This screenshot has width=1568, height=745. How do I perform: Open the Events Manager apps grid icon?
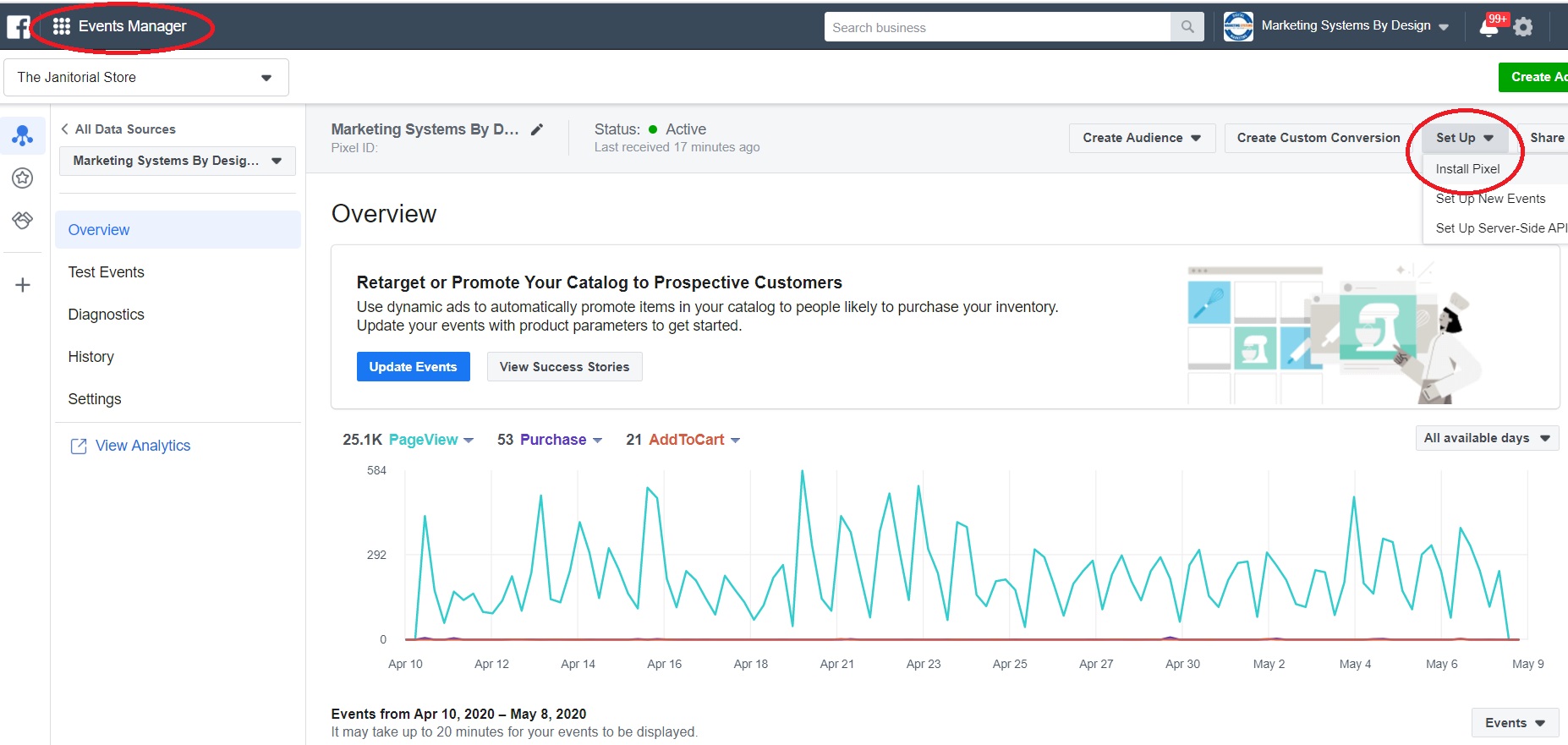click(x=61, y=27)
